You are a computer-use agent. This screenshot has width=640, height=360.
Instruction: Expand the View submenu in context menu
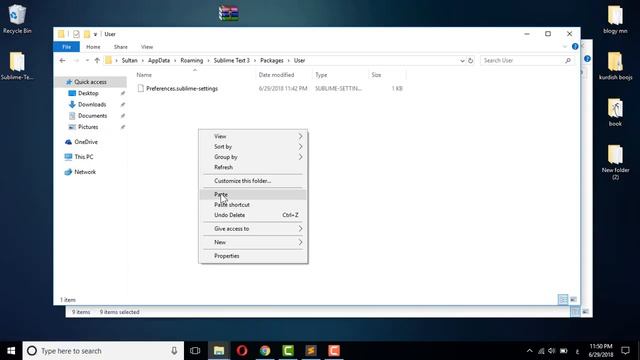point(253,136)
